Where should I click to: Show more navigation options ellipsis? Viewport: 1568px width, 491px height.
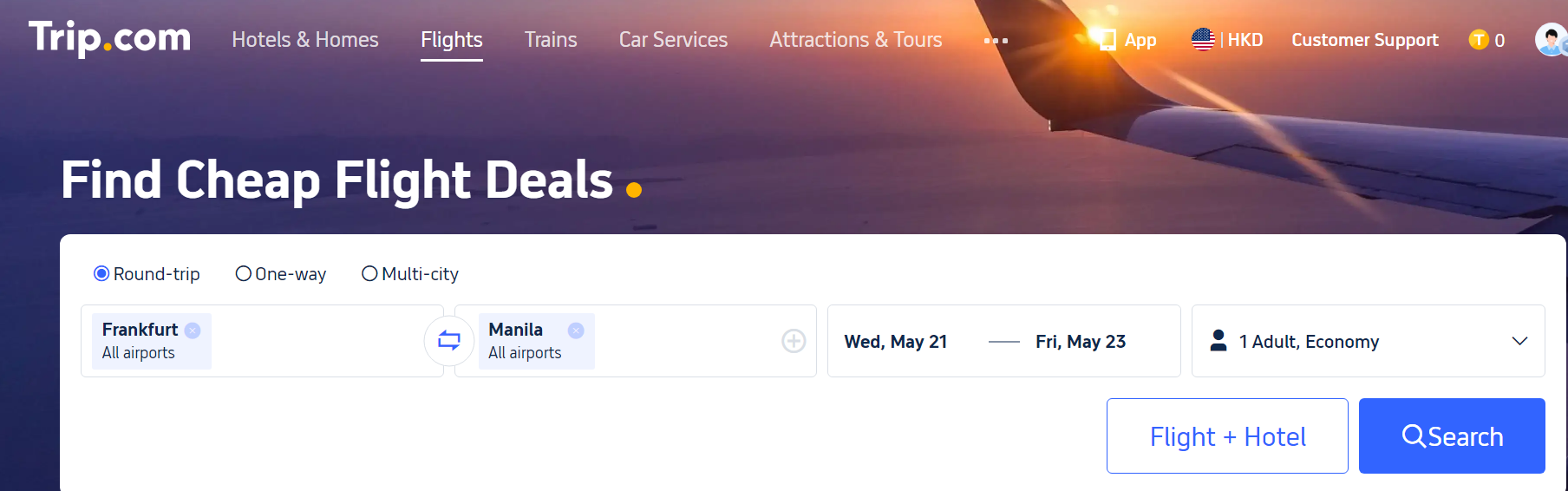pos(996,41)
